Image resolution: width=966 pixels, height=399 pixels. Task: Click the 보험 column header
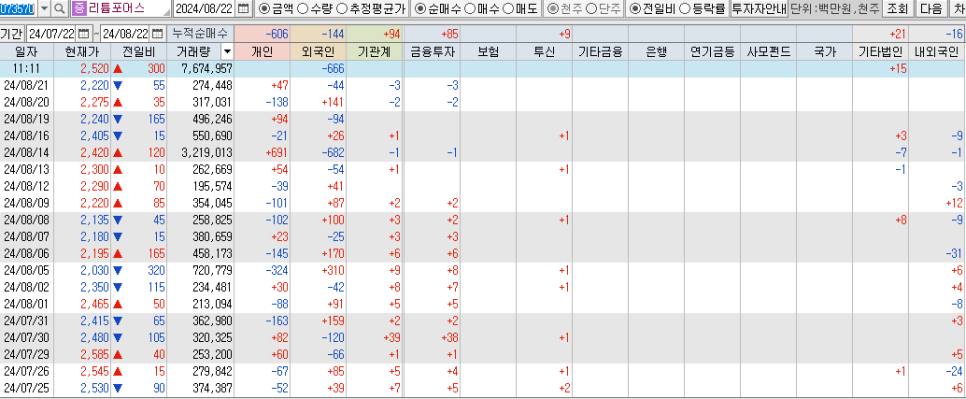(x=488, y=52)
